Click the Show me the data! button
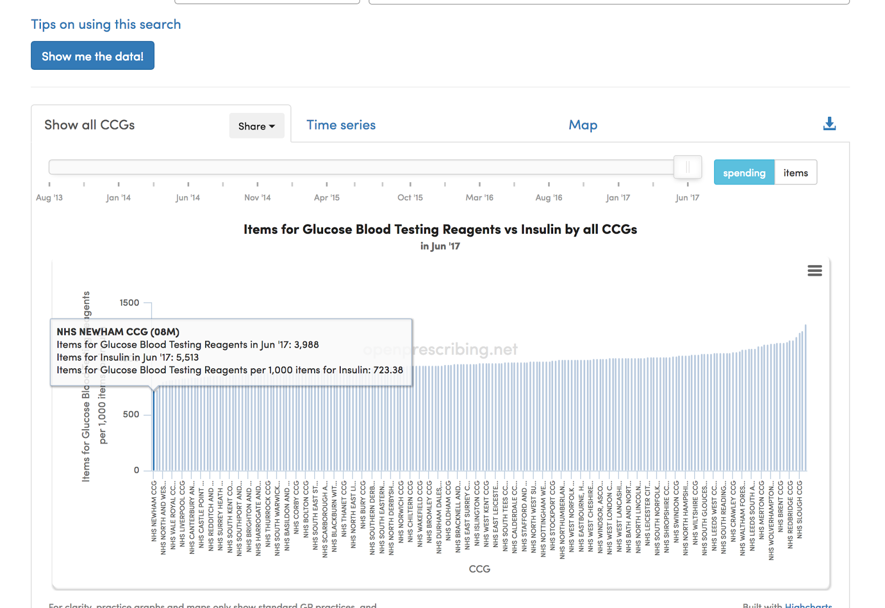 tap(93, 56)
